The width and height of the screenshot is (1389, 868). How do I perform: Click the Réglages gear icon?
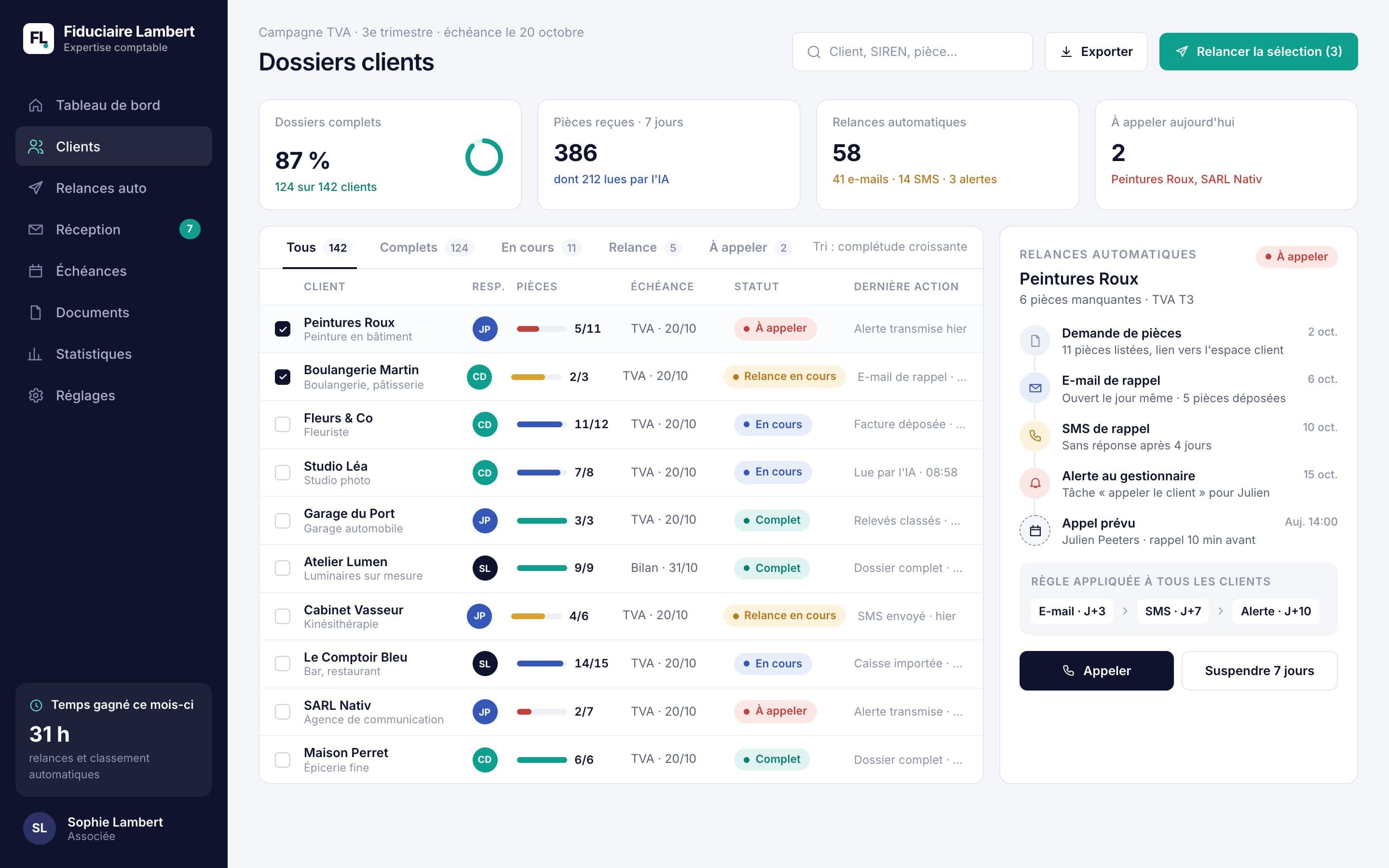click(x=36, y=395)
